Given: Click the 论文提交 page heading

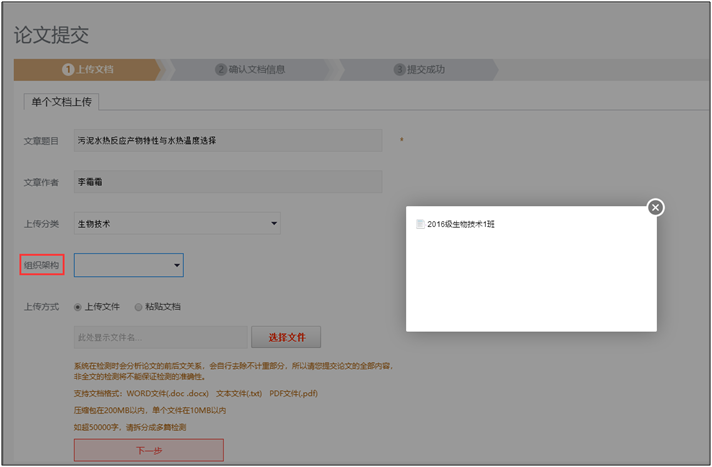Looking at the screenshot, I should point(51,35).
